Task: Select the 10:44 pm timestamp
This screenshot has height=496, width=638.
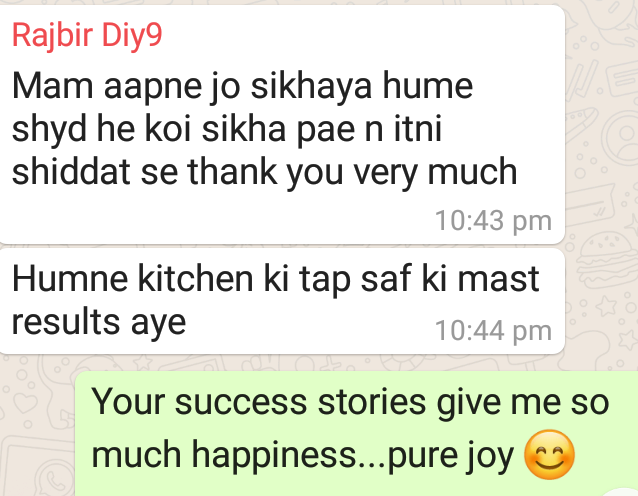Action: coord(493,330)
